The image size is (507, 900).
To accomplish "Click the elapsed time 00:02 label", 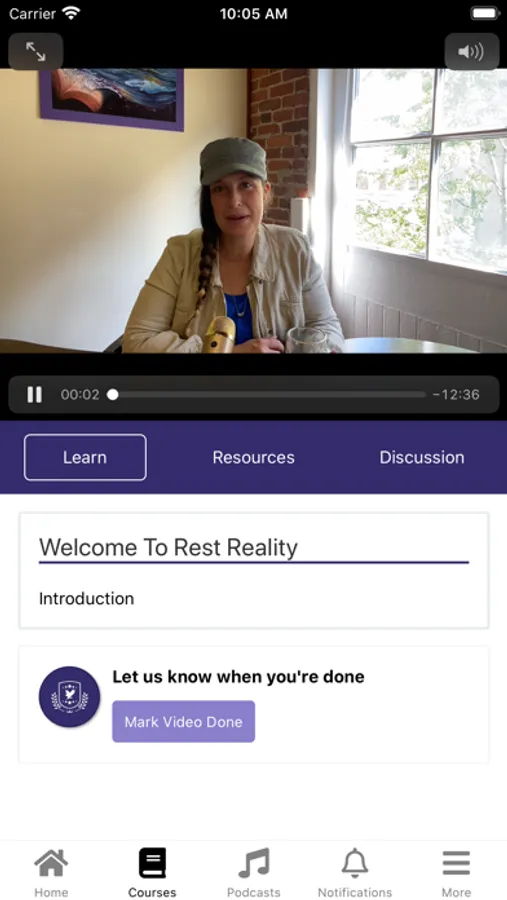I will click(80, 394).
